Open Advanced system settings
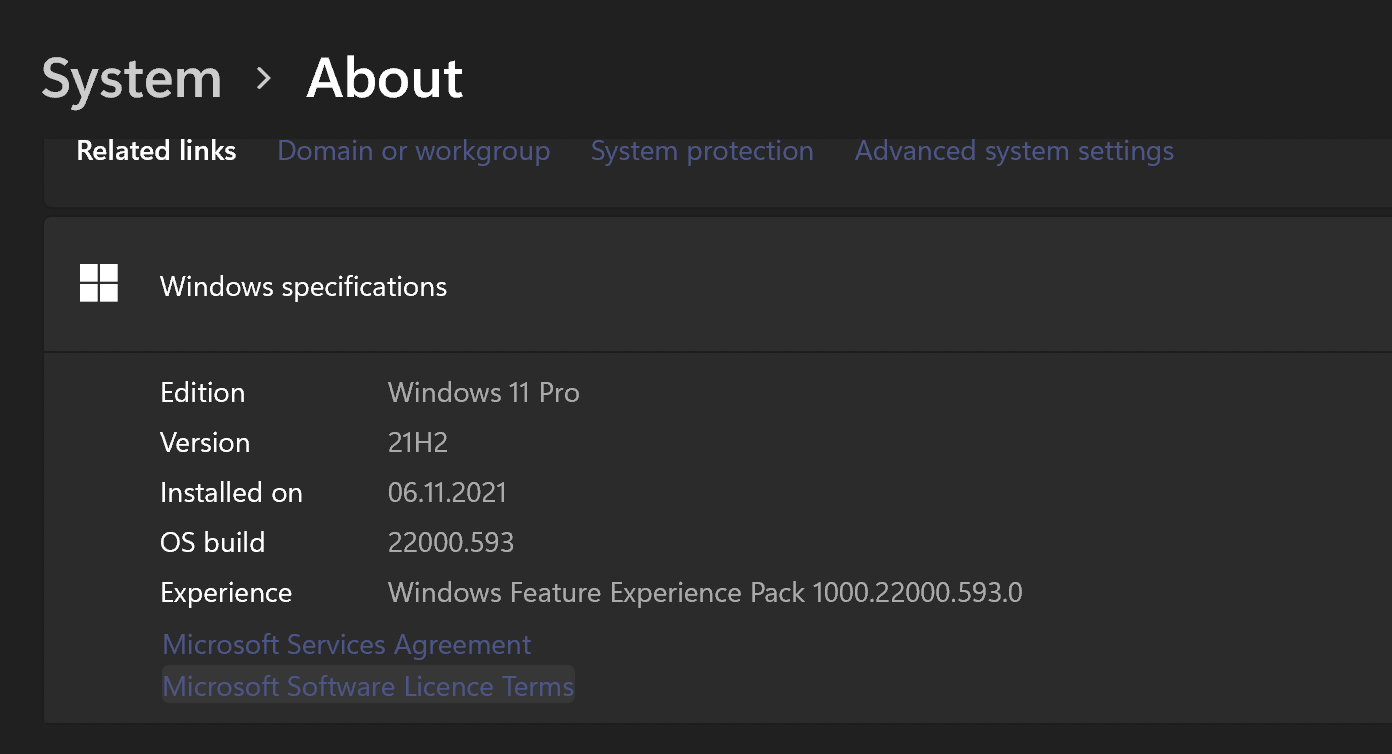This screenshot has height=754, width=1392. [x=1013, y=151]
